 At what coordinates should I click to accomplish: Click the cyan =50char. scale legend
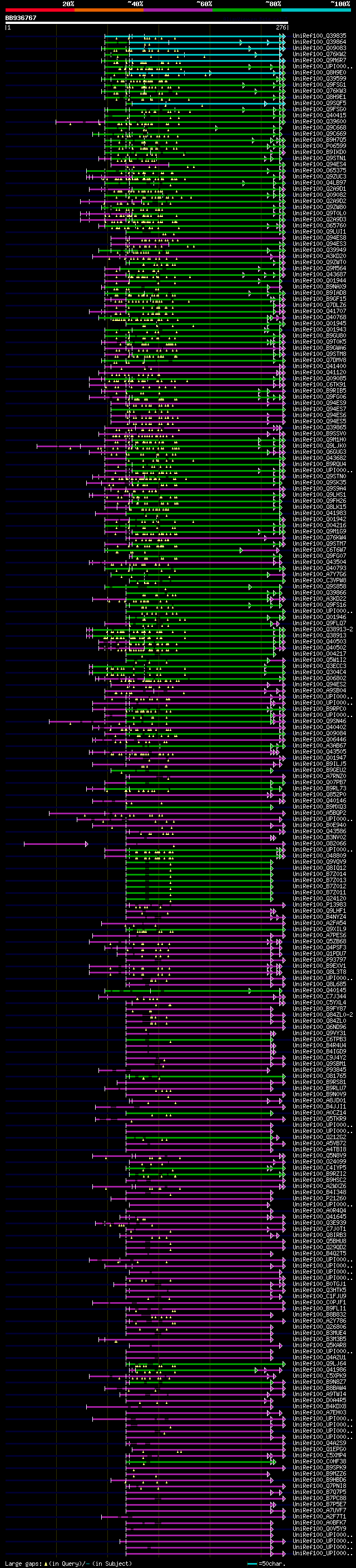click(x=266, y=1564)
